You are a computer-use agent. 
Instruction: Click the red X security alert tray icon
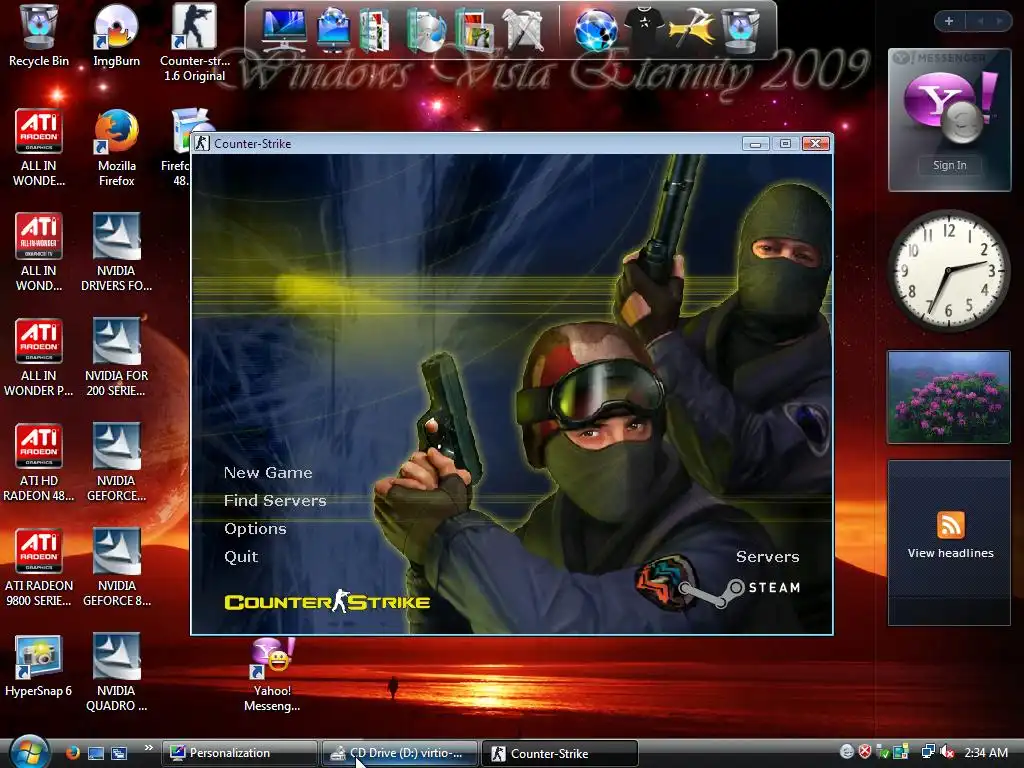point(865,752)
